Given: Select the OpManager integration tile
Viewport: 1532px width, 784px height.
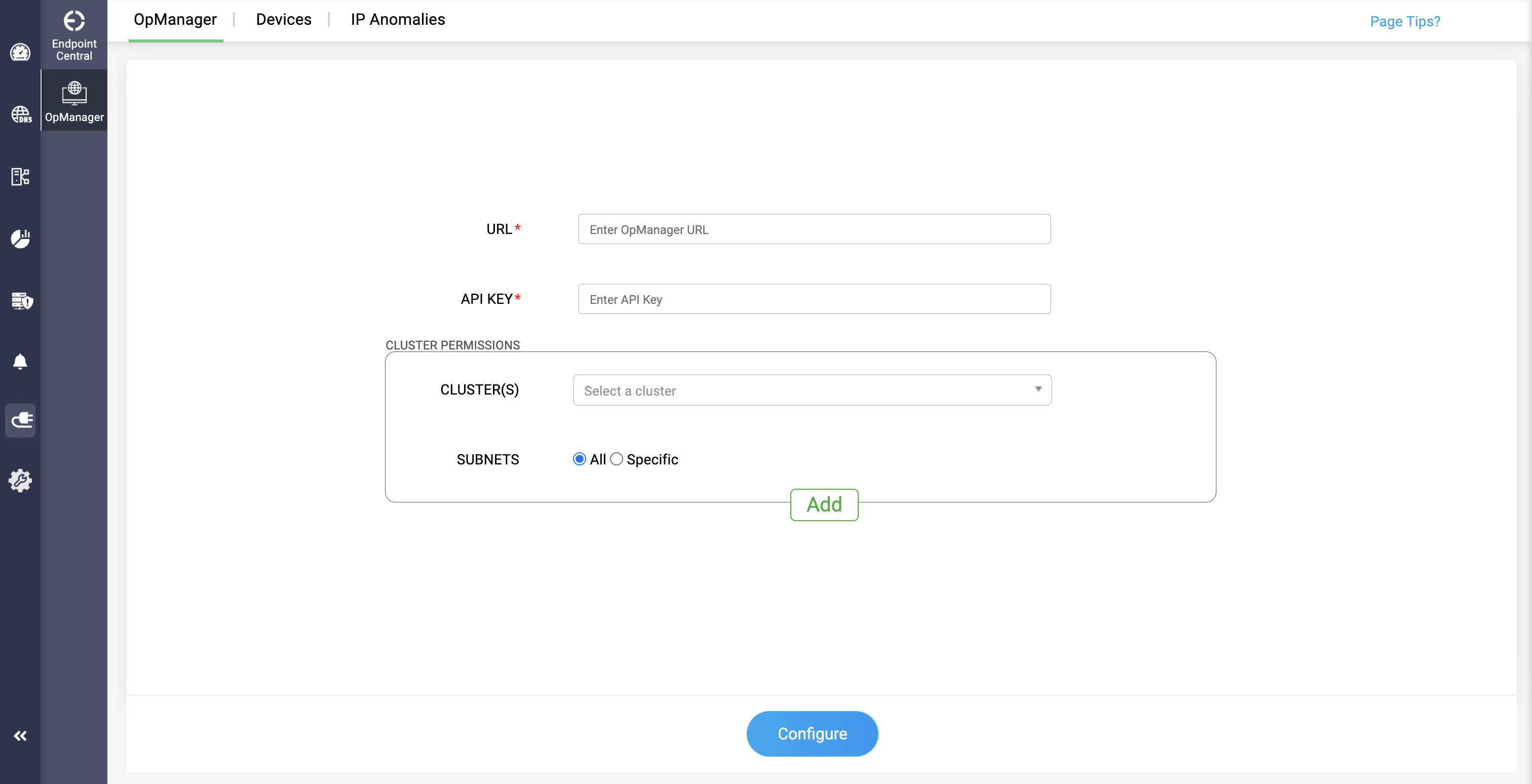Looking at the screenshot, I should pyautogui.click(x=74, y=100).
